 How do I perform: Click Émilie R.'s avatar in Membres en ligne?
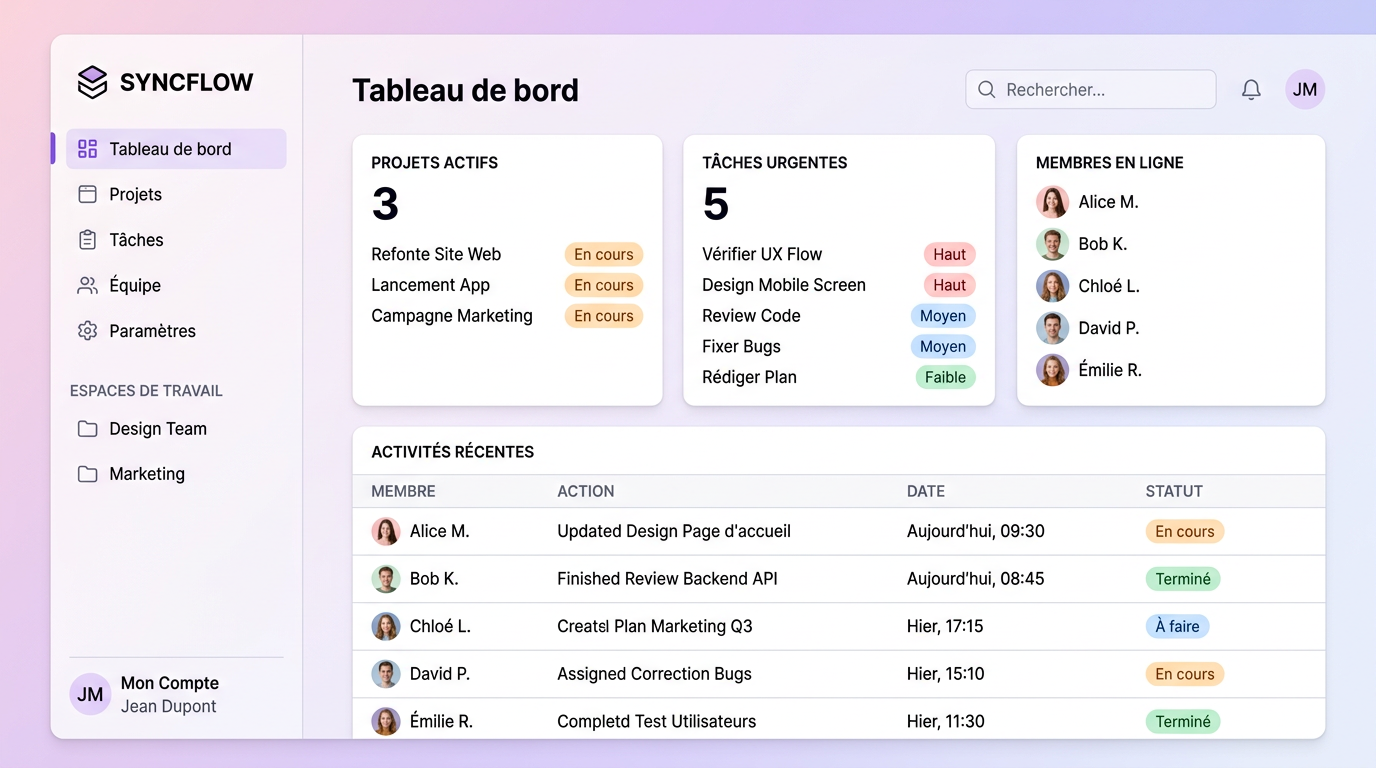click(x=1052, y=370)
